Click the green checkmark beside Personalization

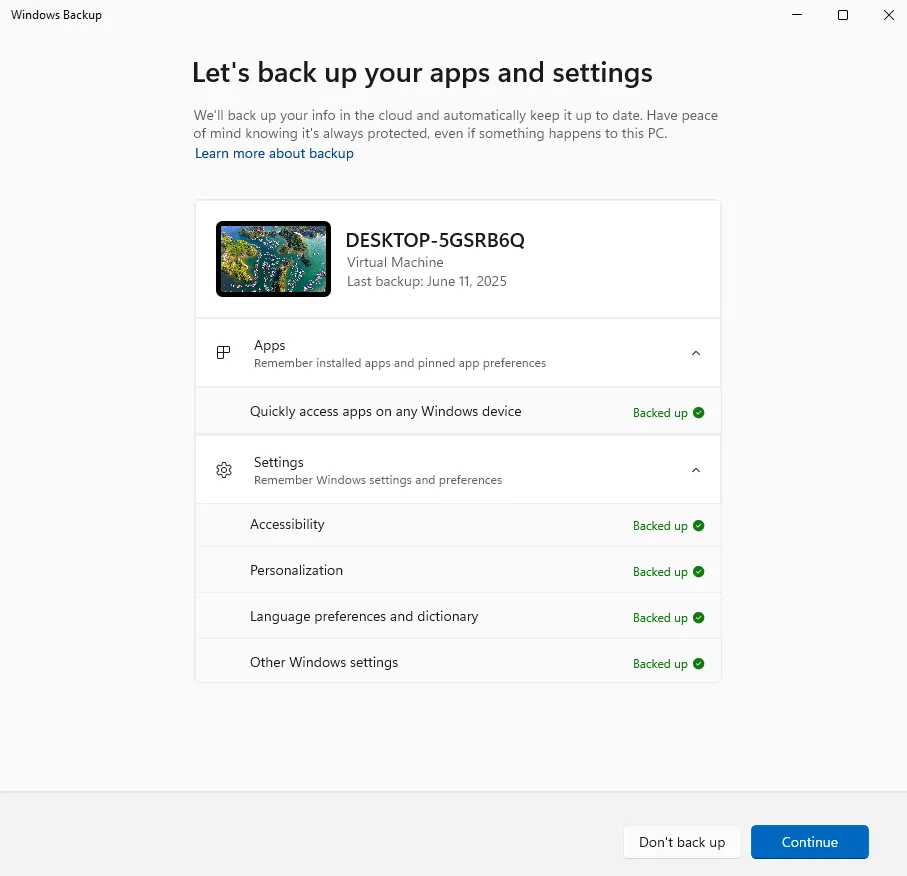[x=699, y=571]
